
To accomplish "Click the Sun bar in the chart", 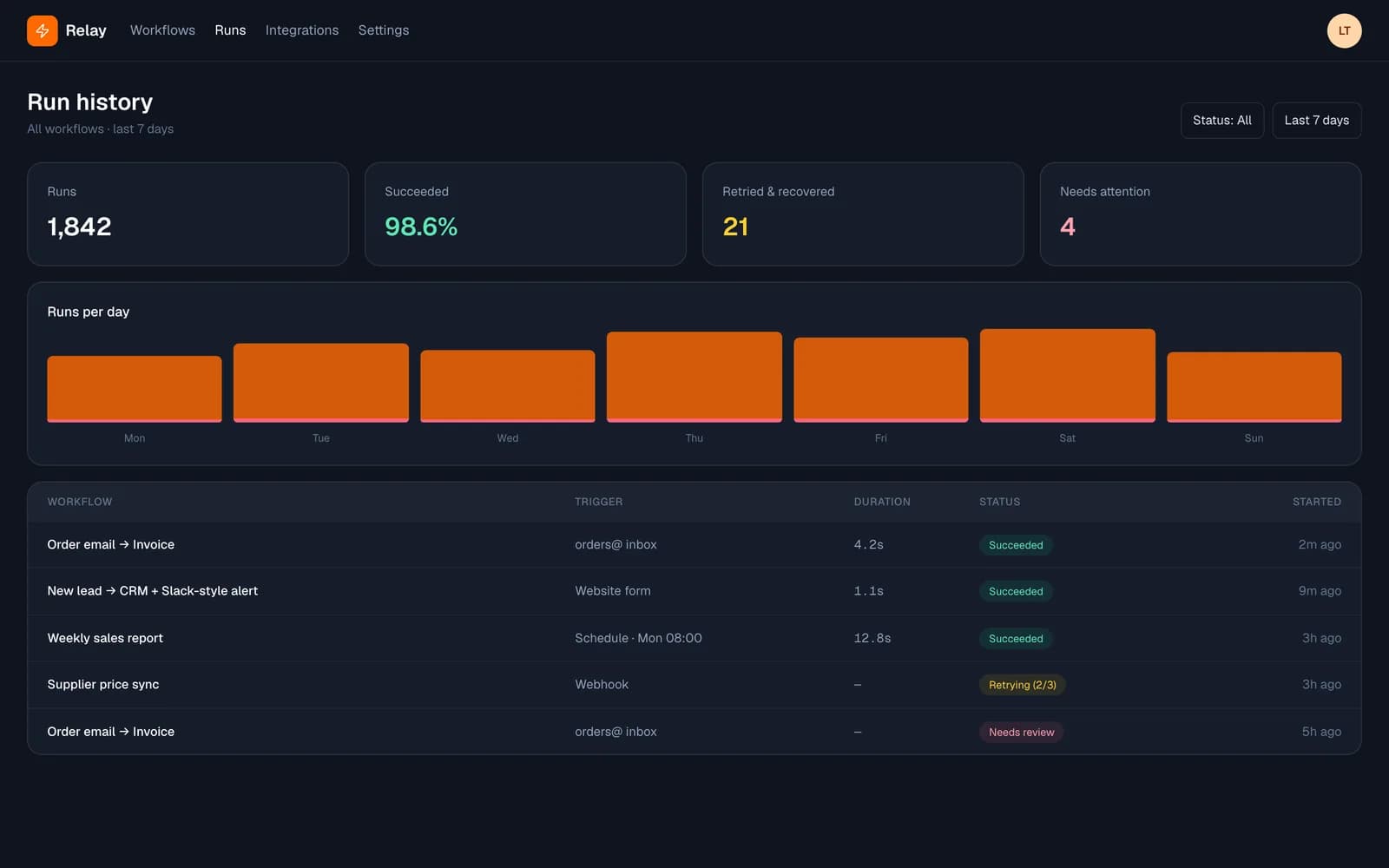I will pyautogui.click(x=1254, y=387).
